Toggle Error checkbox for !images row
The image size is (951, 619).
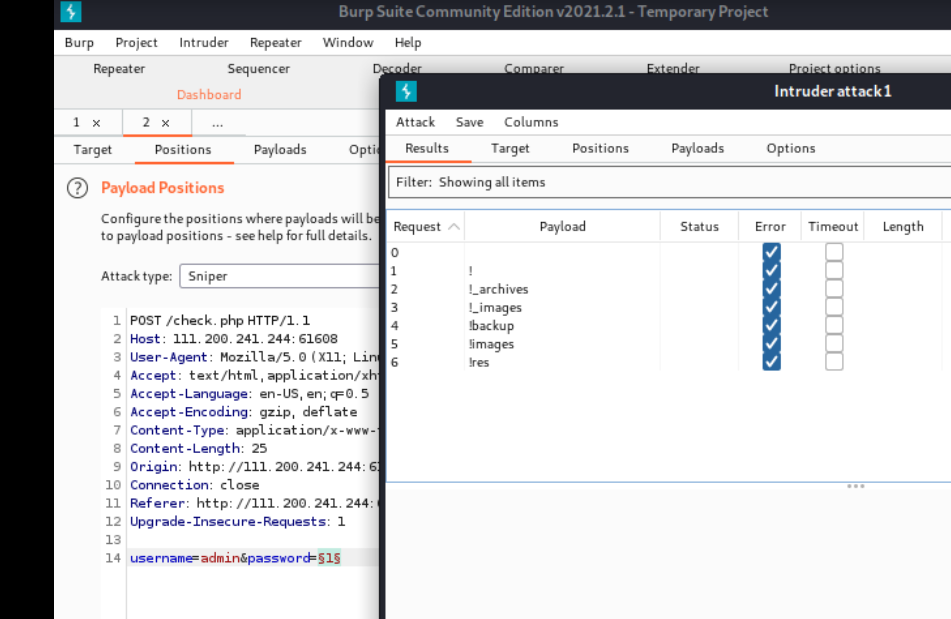click(x=771, y=343)
